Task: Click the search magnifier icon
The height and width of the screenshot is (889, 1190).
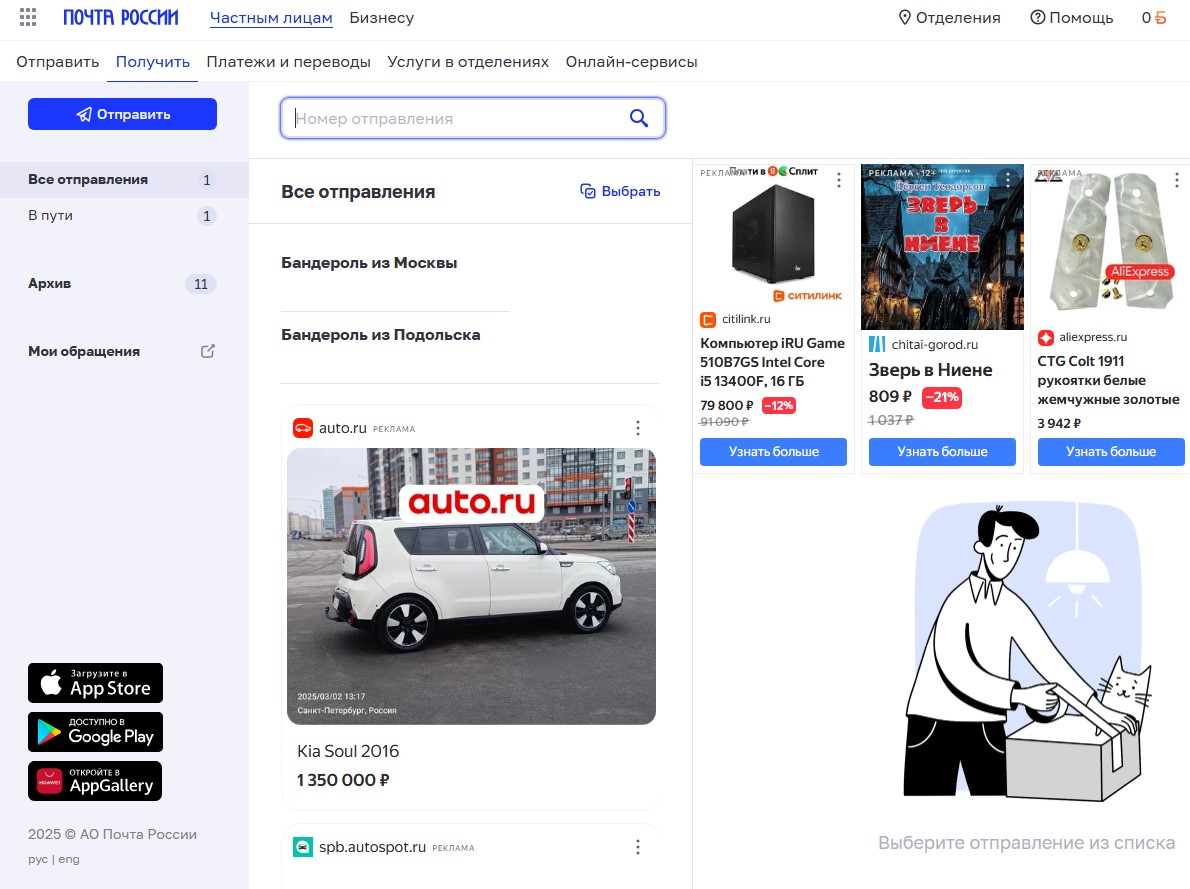Action: 639,119
